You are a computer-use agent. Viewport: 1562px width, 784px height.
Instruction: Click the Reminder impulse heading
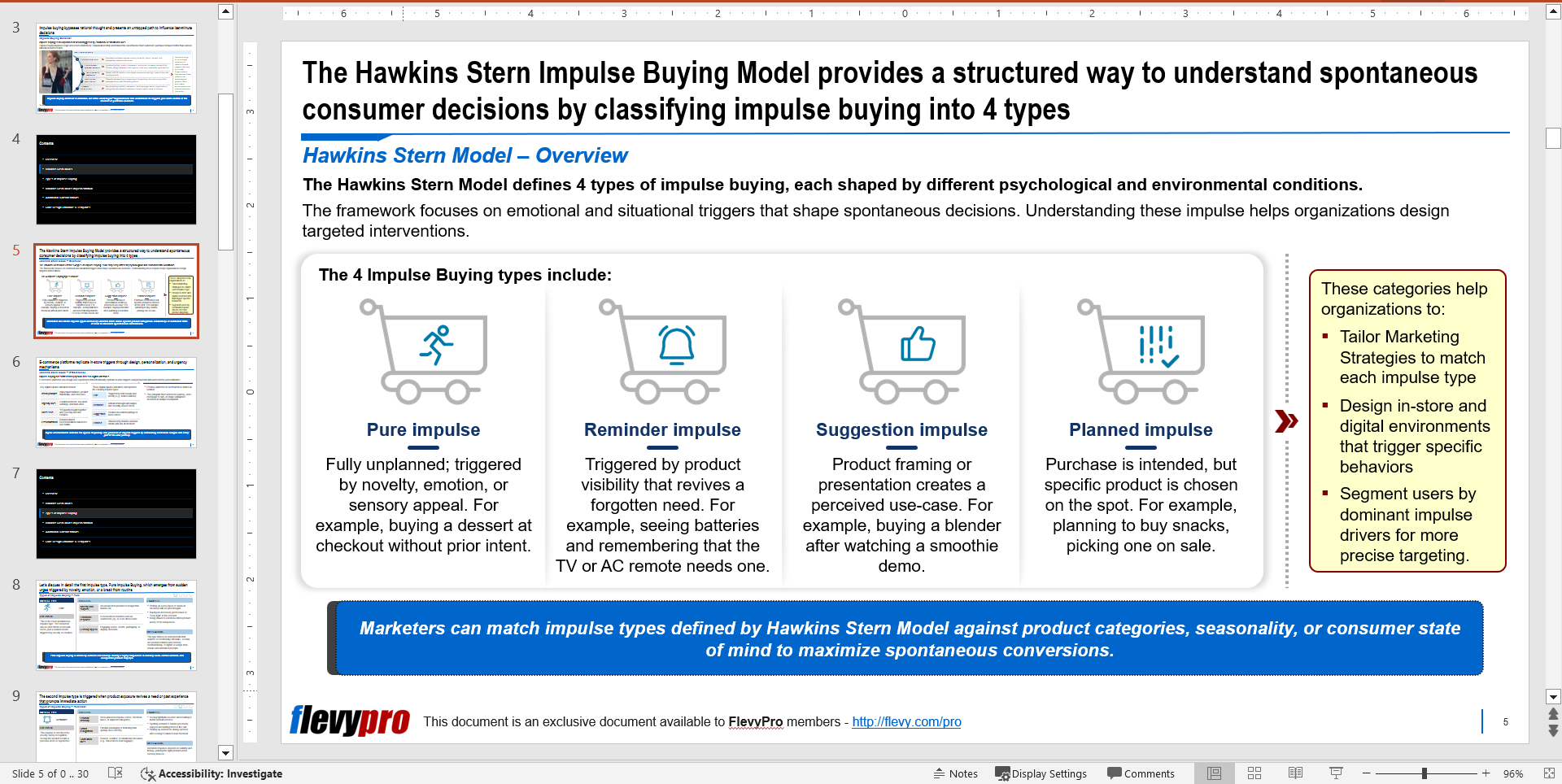(662, 429)
